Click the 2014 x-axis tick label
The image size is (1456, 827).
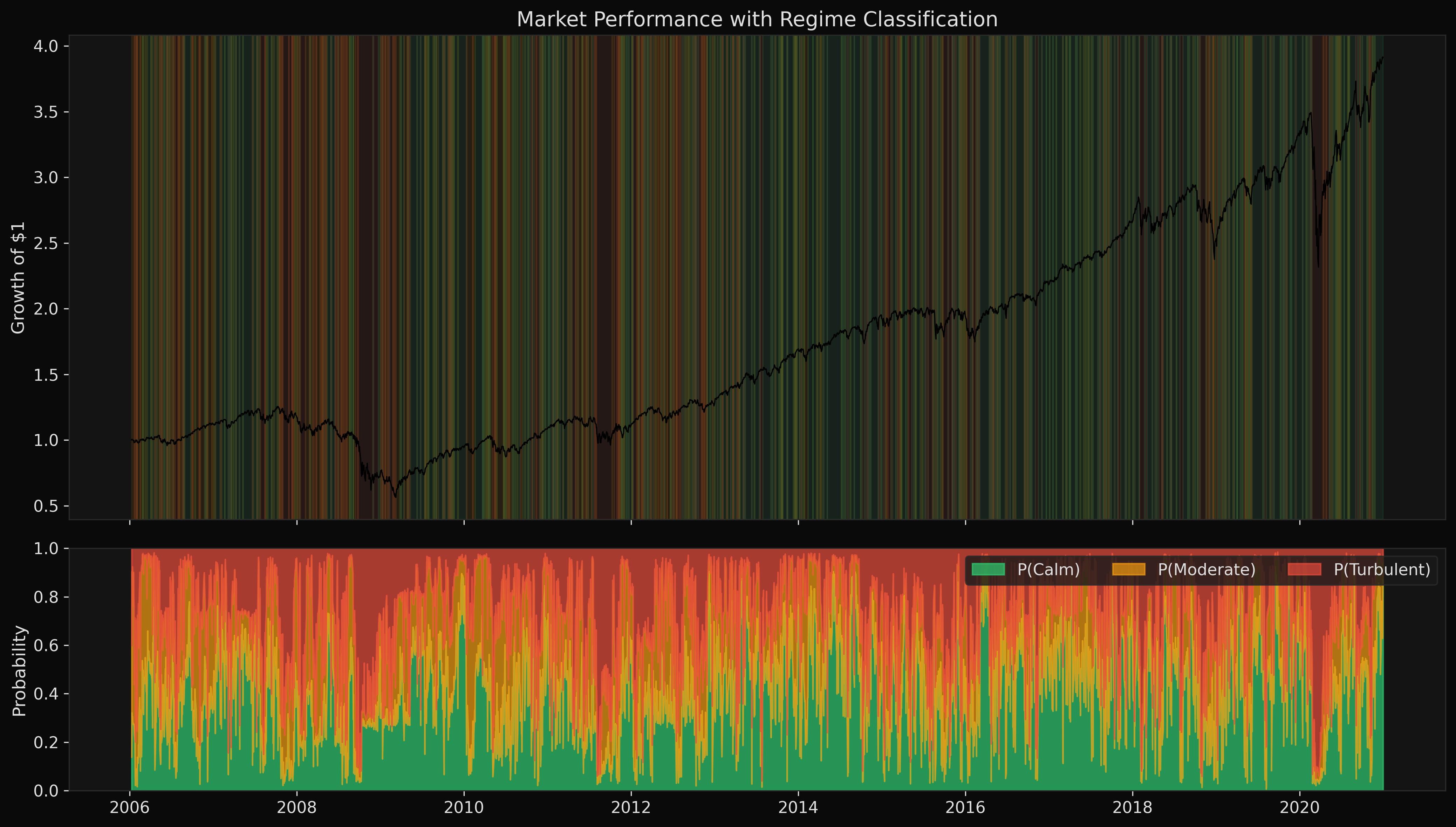798,808
